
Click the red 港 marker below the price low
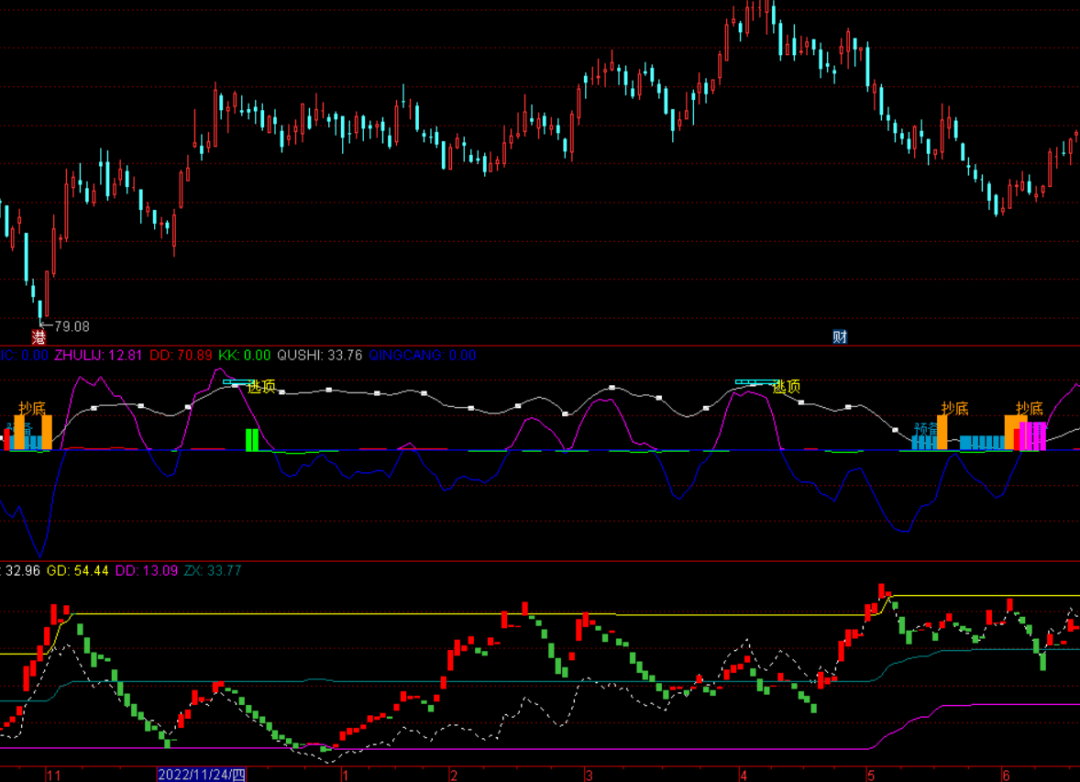click(x=39, y=337)
